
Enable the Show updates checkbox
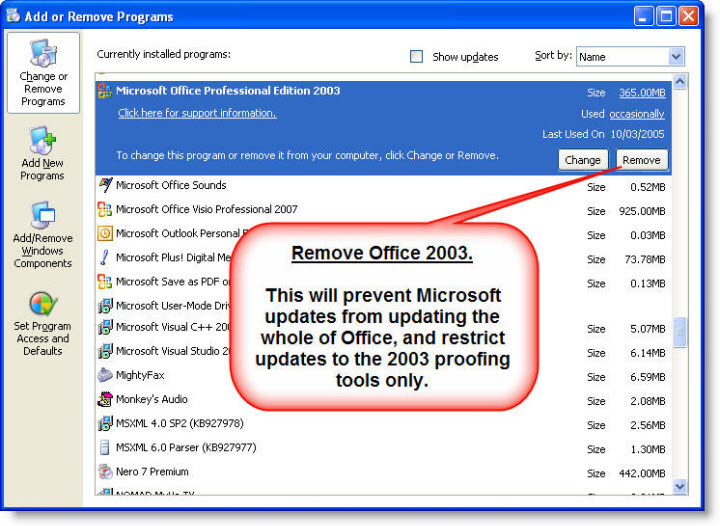[416, 56]
